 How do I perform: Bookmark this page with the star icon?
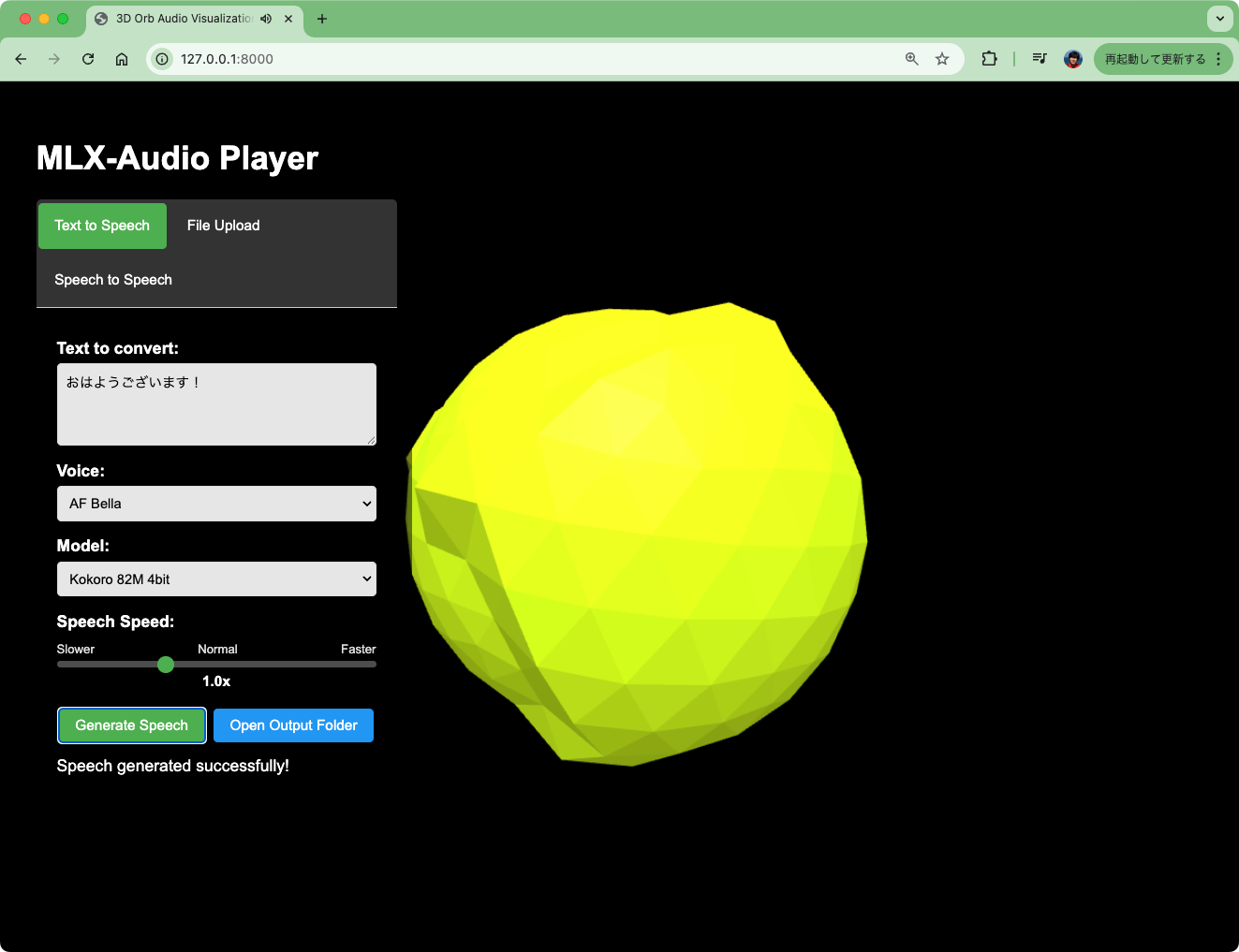[942, 59]
